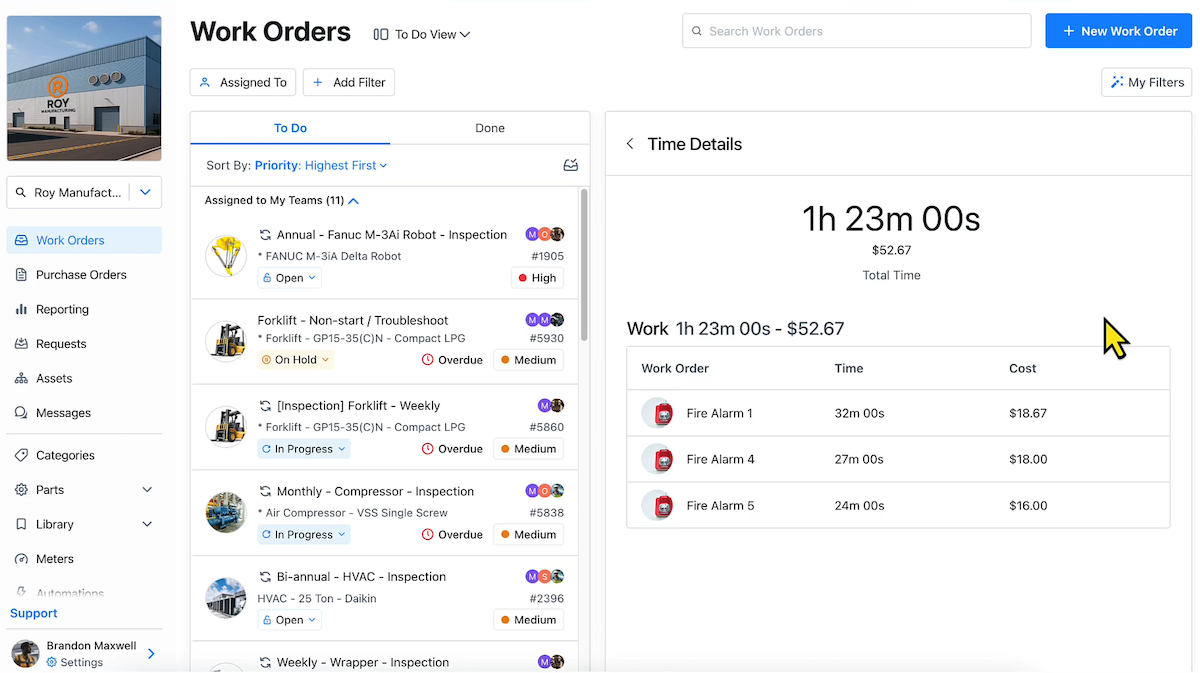Image resolution: width=1200 pixels, height=673 pixels.
Task: Click the Categories tag icon
Action: 21,455
